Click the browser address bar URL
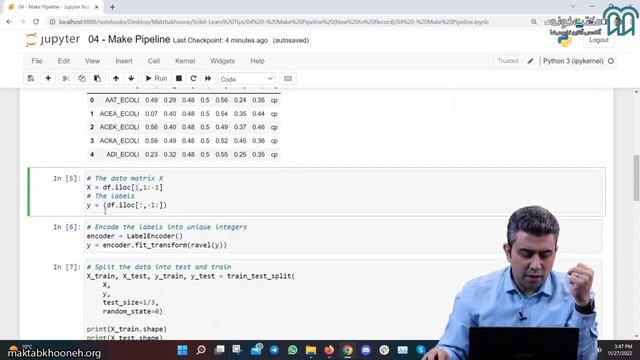The height and width of the screenshot is (360, 640). point(273,22)
